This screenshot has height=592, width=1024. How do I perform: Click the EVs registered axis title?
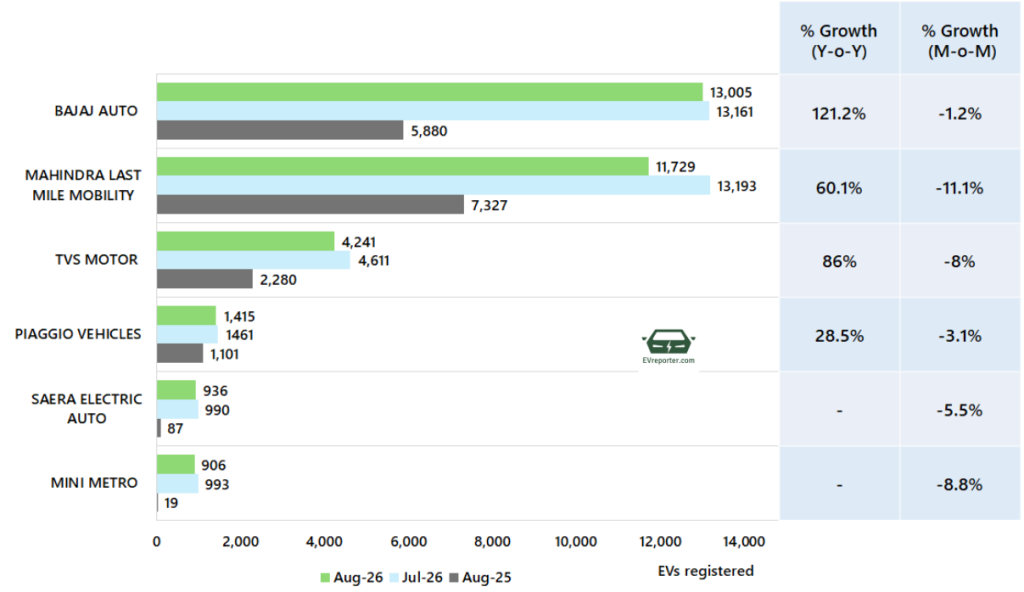[x=705, y=571]
